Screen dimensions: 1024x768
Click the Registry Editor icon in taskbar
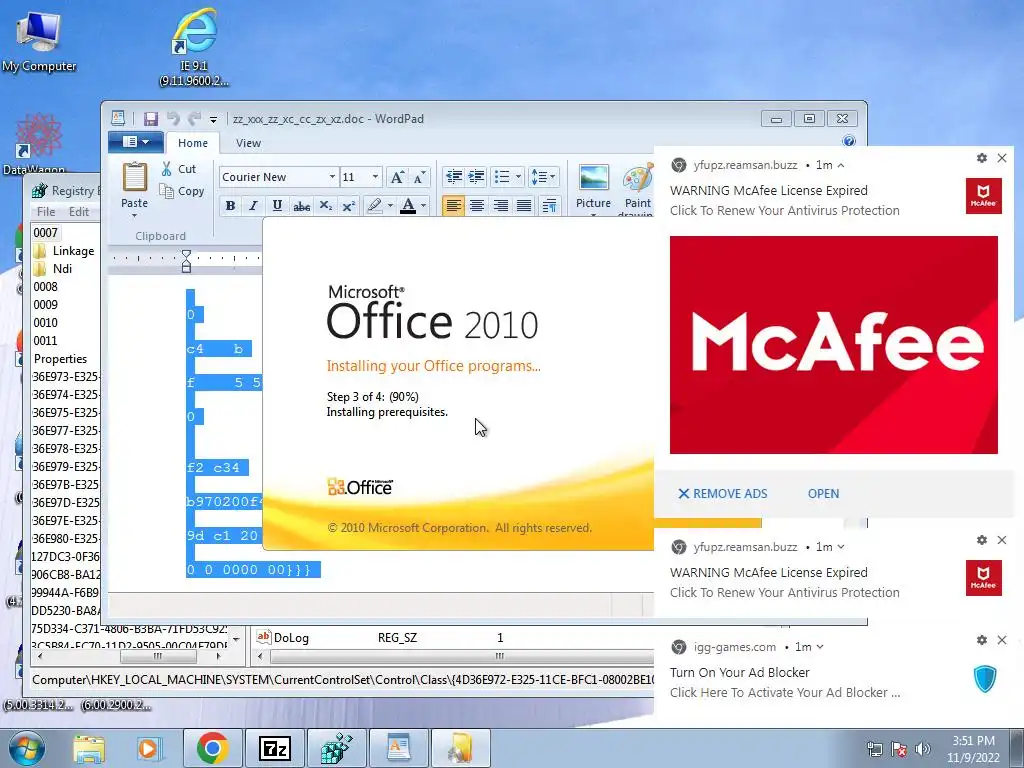[x=337, y=748]
